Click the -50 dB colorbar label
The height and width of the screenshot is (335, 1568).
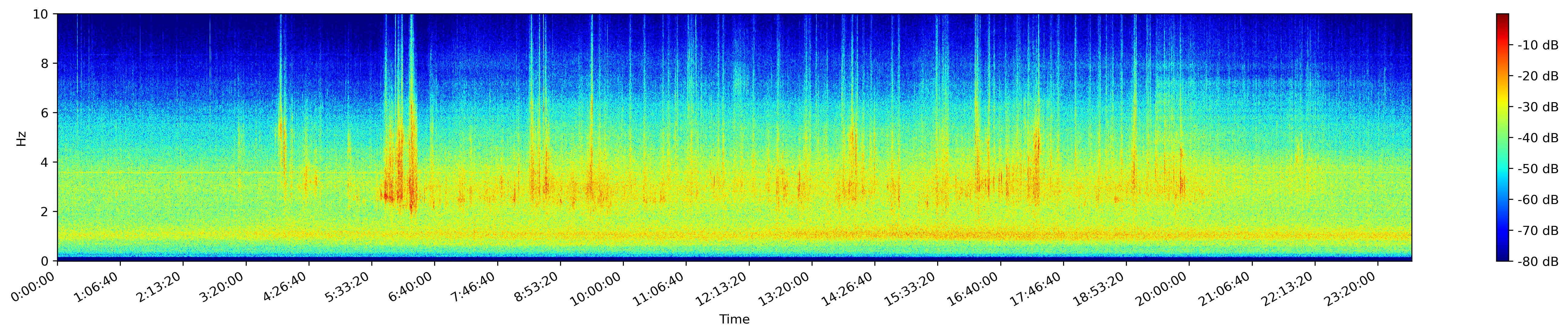pos(1538,169)
